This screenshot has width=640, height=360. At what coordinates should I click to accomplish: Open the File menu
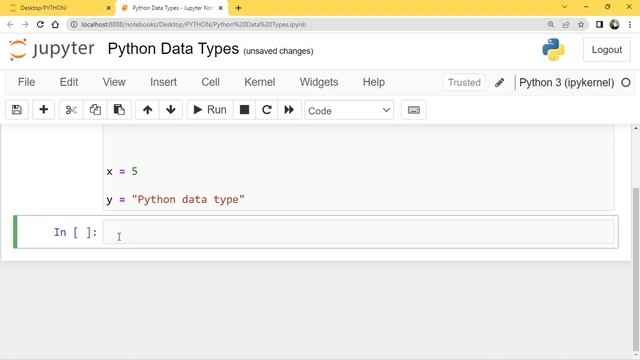point(27,82)
